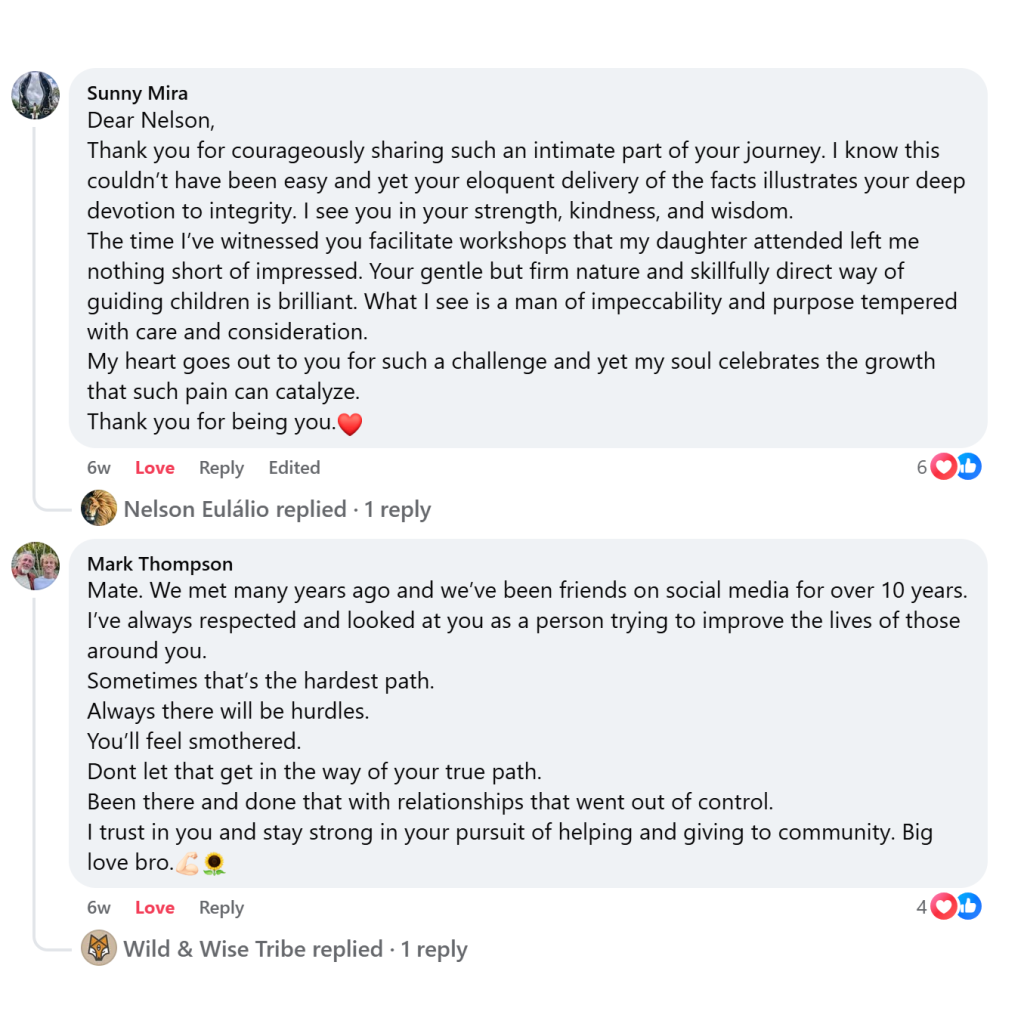Open the 6w timestamp on Sunny Mira's comment
The width and height of the screenshot is (1024, 1024).
click(x=99, y=468)
